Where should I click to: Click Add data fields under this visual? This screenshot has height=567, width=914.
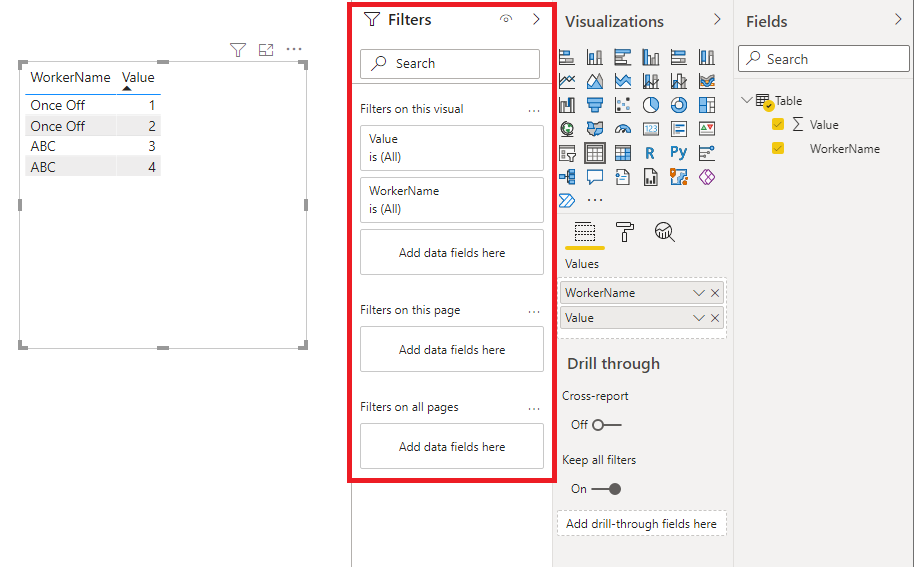tap(452, 252)
